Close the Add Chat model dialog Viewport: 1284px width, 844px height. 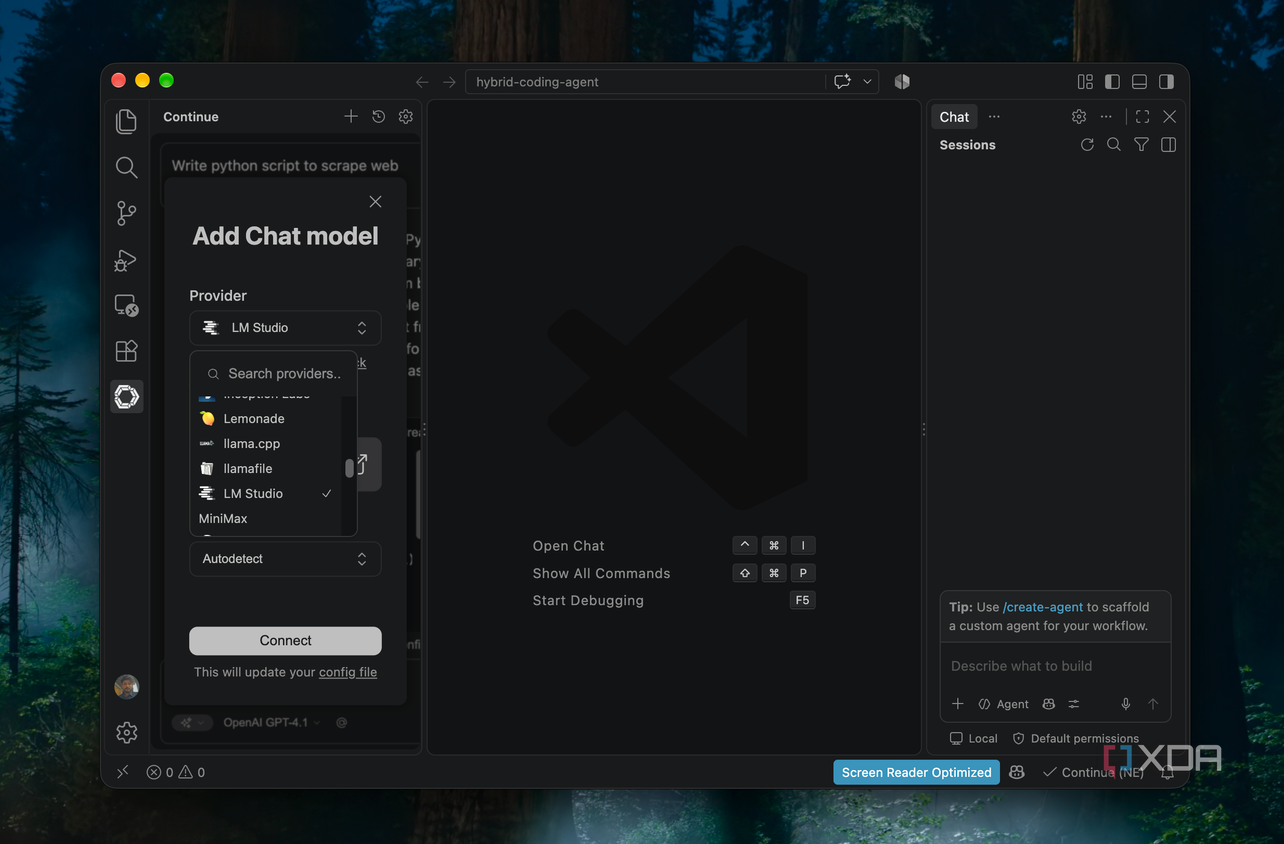tap(375, 202)
